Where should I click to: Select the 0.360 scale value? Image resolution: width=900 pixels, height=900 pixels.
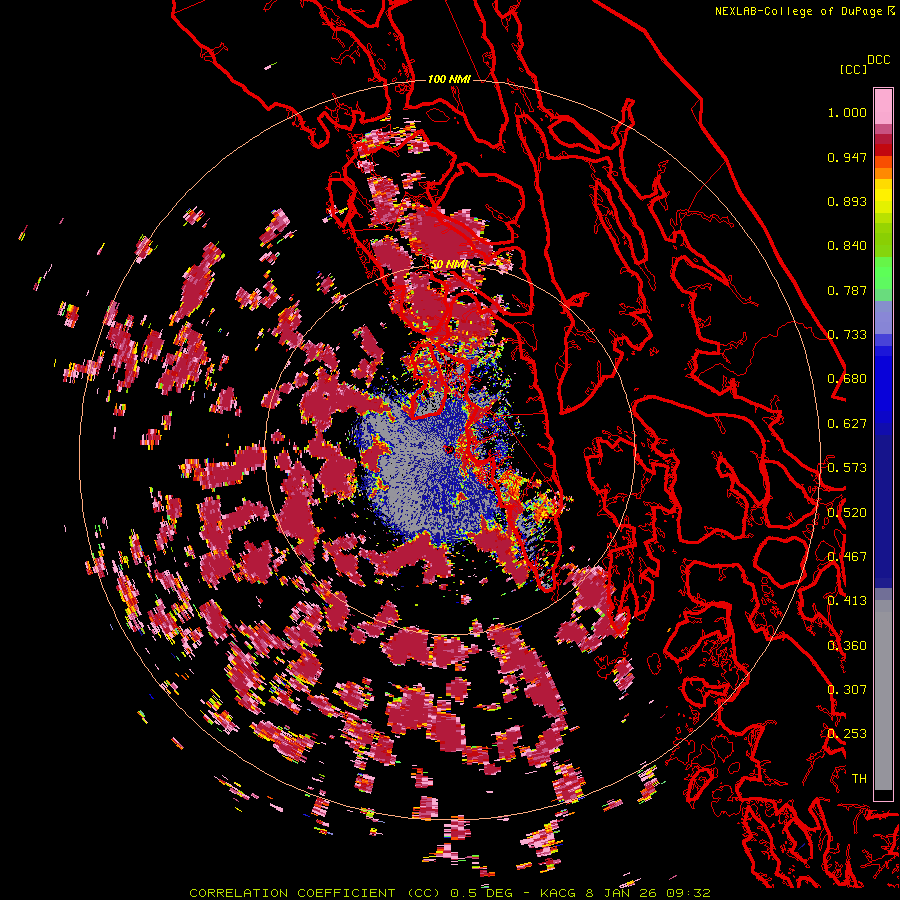(x=847, y=646)
